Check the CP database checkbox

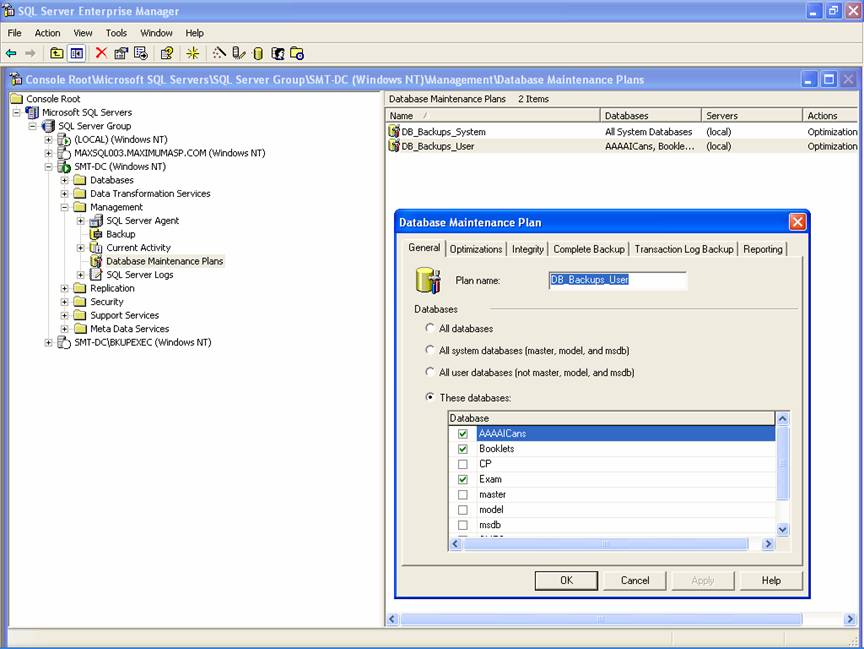[463, 464]
